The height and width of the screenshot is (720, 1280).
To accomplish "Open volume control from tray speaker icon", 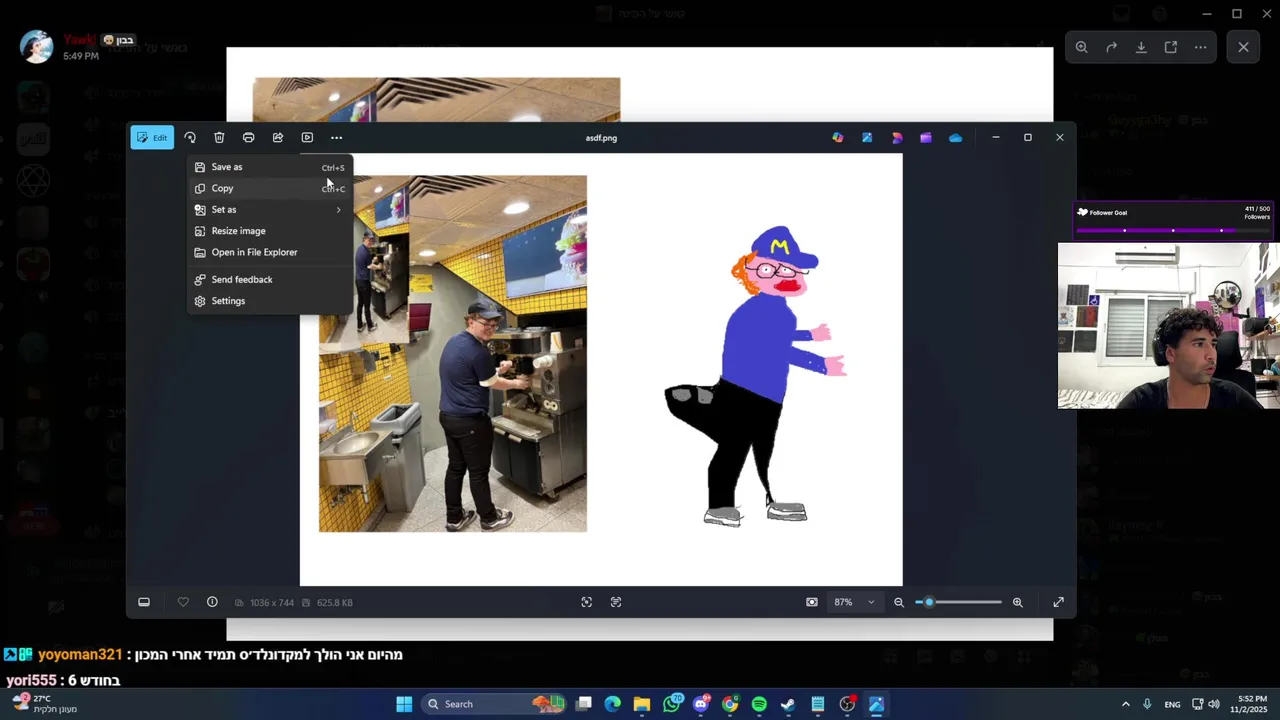I will [x=1214, y=704].
